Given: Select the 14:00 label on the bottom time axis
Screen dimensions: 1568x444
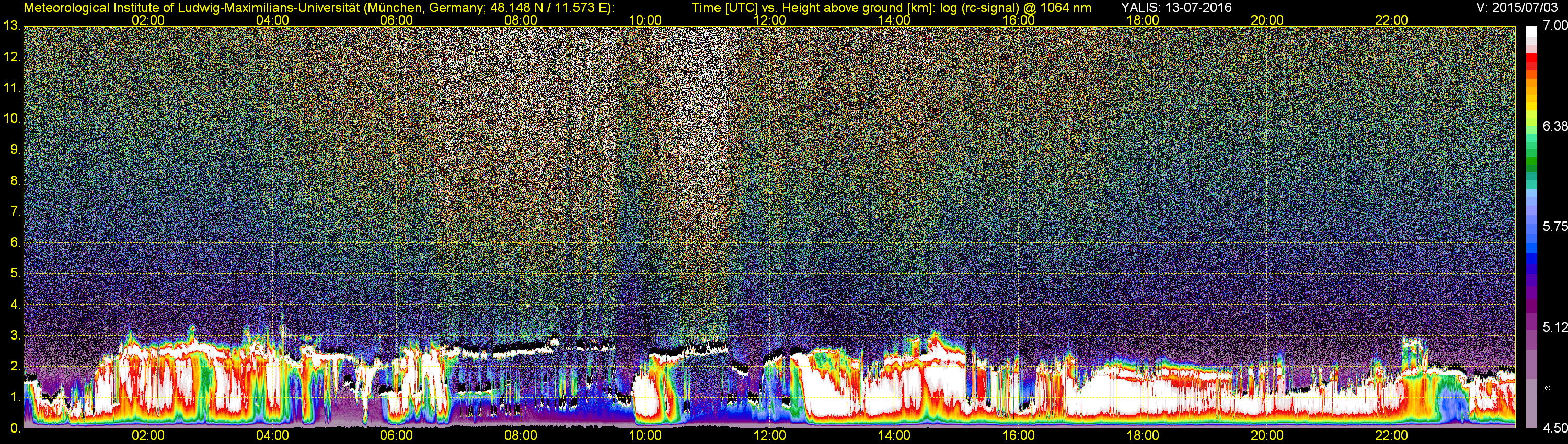Looking at the screenshot, I should pos(894,436).
